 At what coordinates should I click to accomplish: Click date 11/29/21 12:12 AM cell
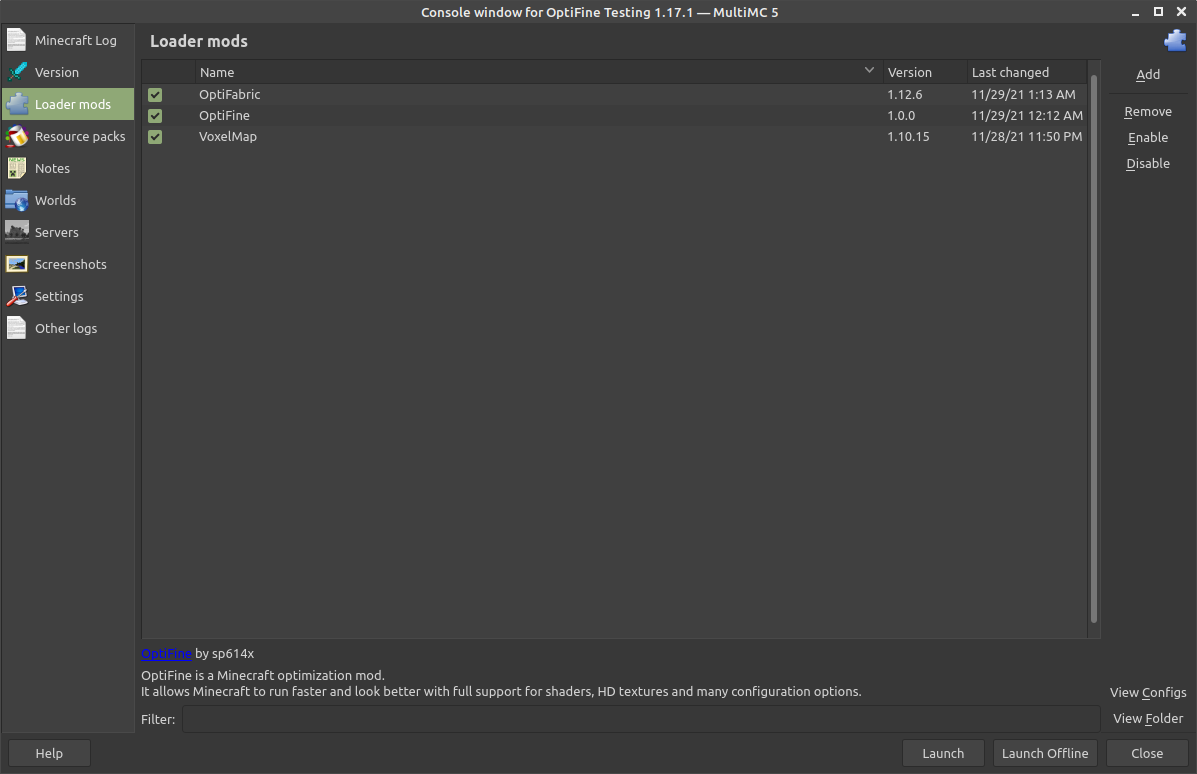click(x=1027, y=116)
